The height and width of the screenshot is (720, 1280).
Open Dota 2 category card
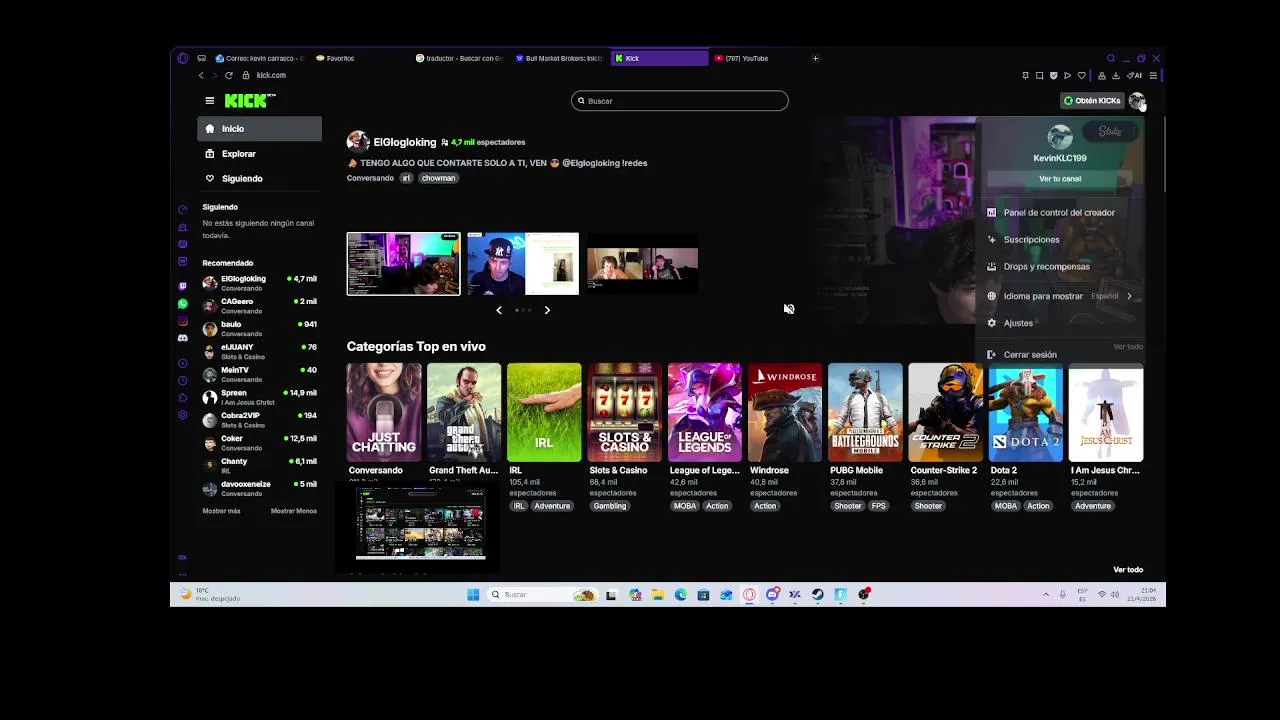click(x=1025, y=412)
